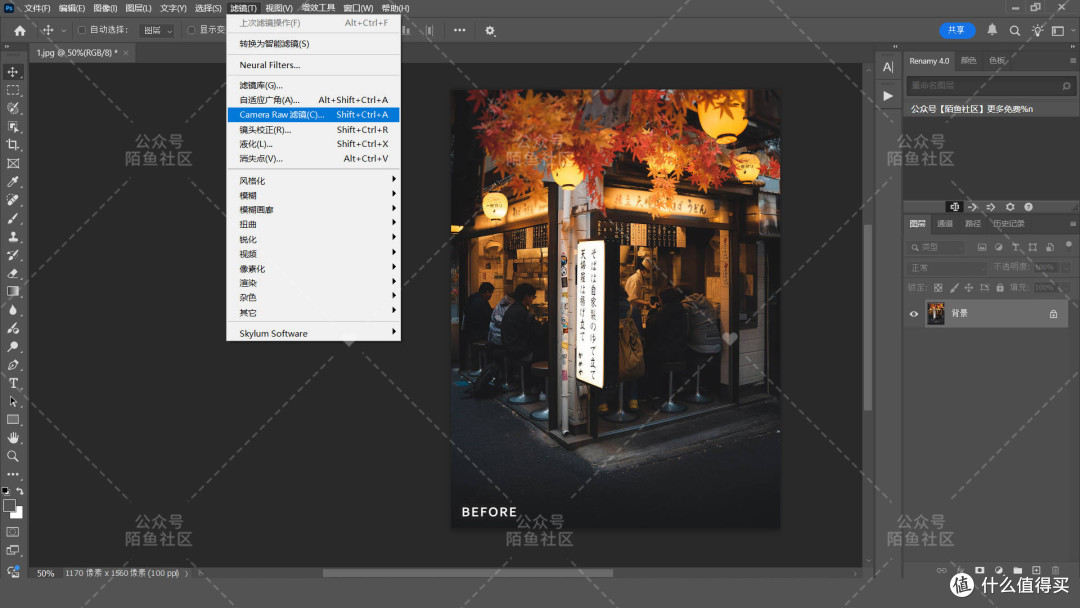Choose Neural Filters menu item
This screenshot has height=608, width=1080.
[x=313, y=65]
